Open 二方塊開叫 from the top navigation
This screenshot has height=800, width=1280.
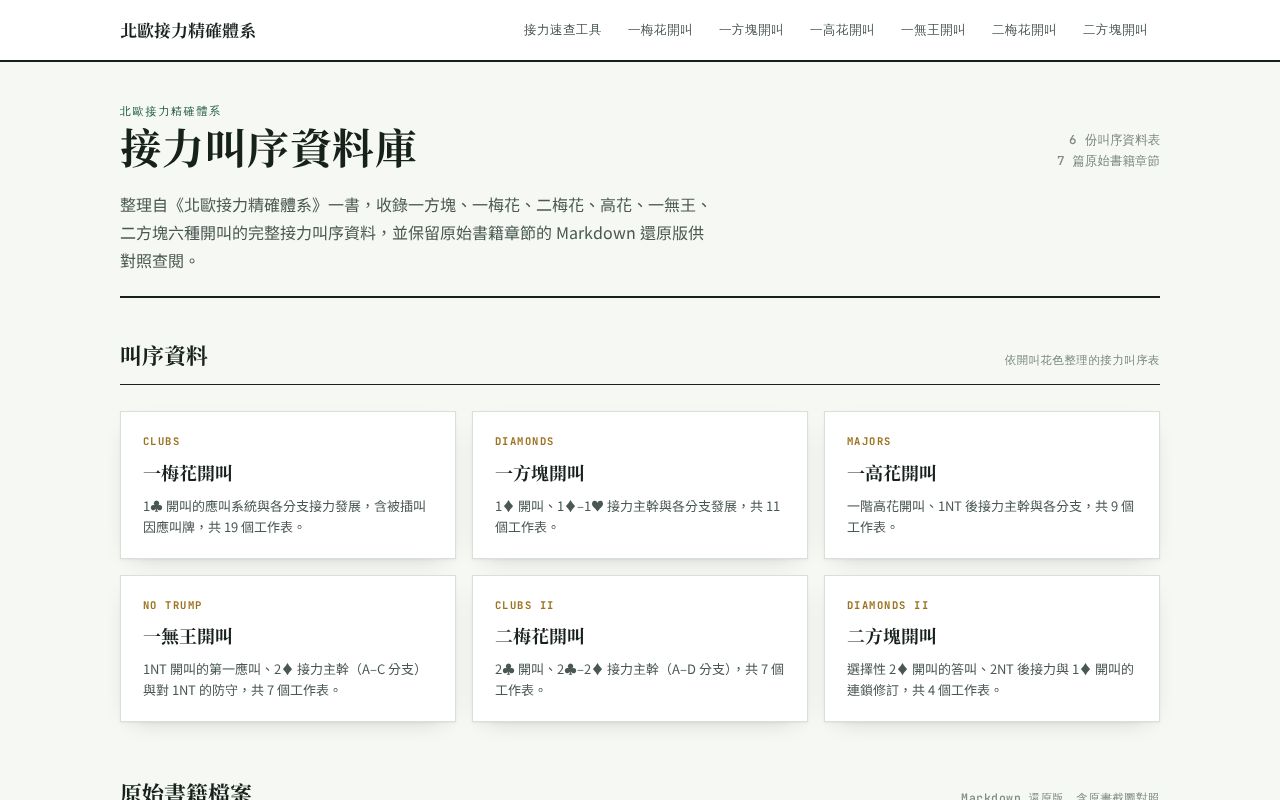[1115, 30]
